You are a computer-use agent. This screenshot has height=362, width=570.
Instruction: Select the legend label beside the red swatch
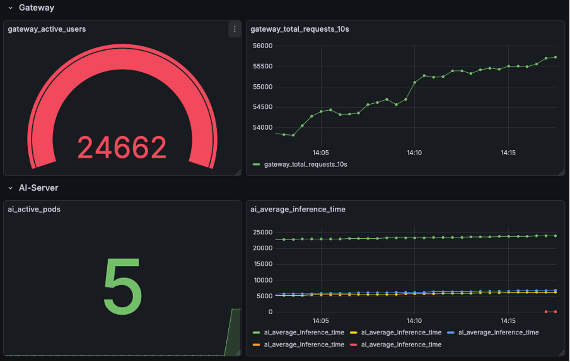(401, 345)
